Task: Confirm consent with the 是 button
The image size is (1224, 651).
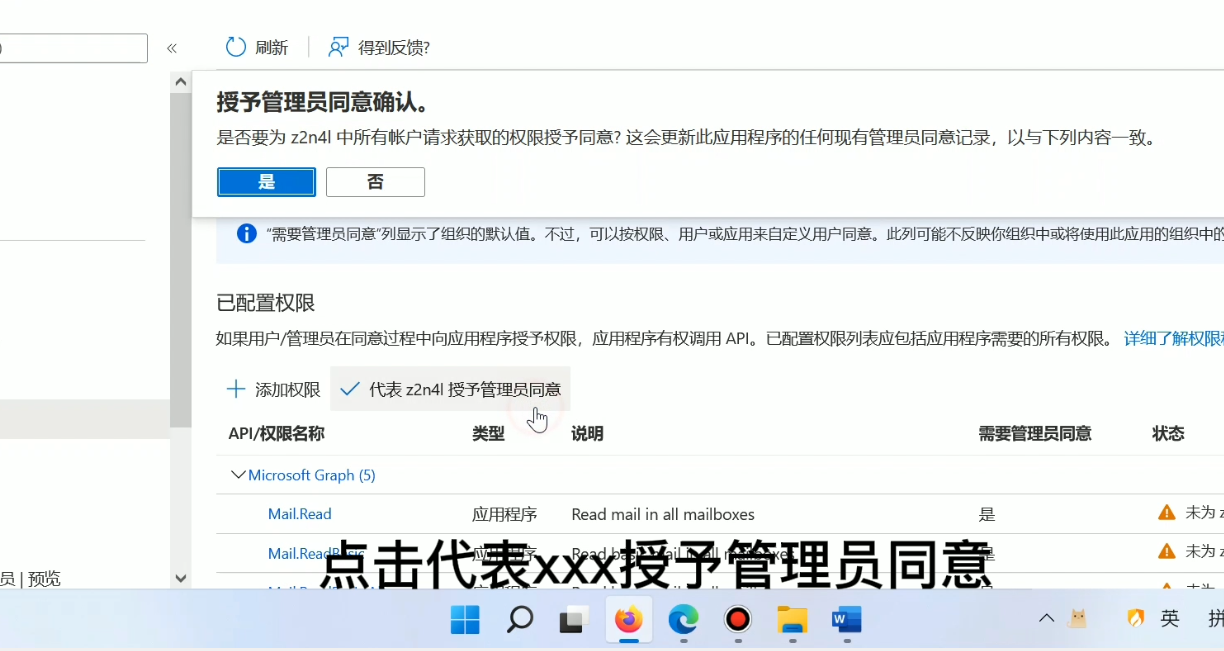Action: (x=266, y=182)
